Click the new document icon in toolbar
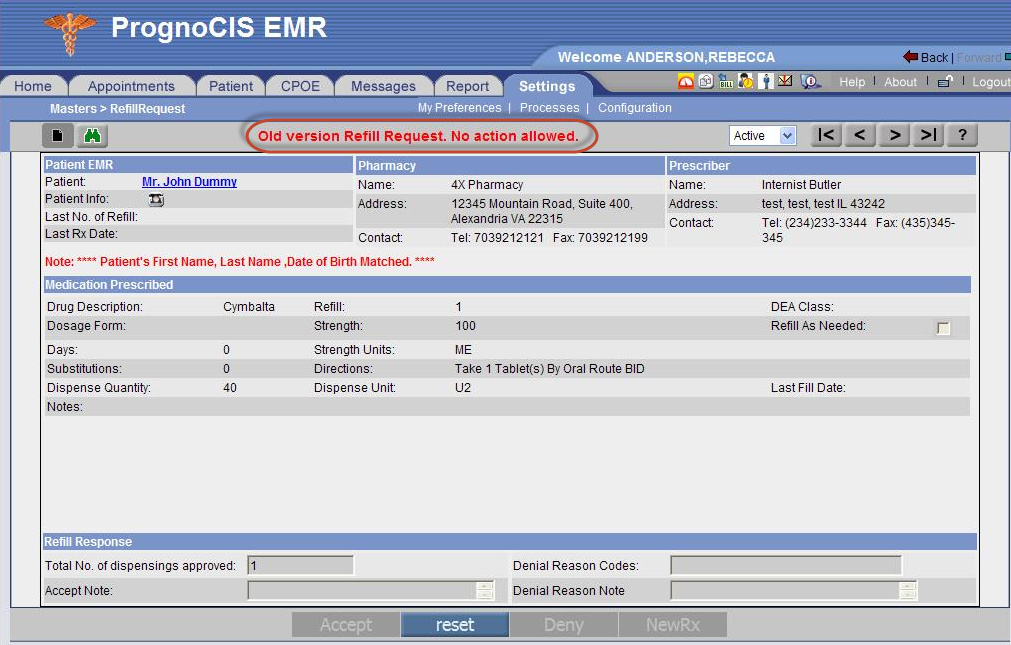The height and width of the screenshot is (645, 1011). [x=57, y=135]
